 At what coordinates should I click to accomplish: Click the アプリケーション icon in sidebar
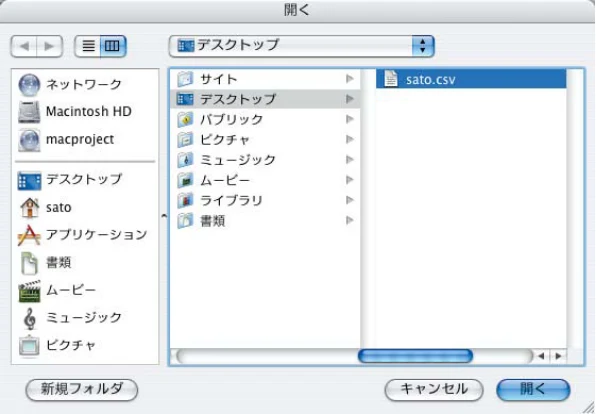coord(29,235)
